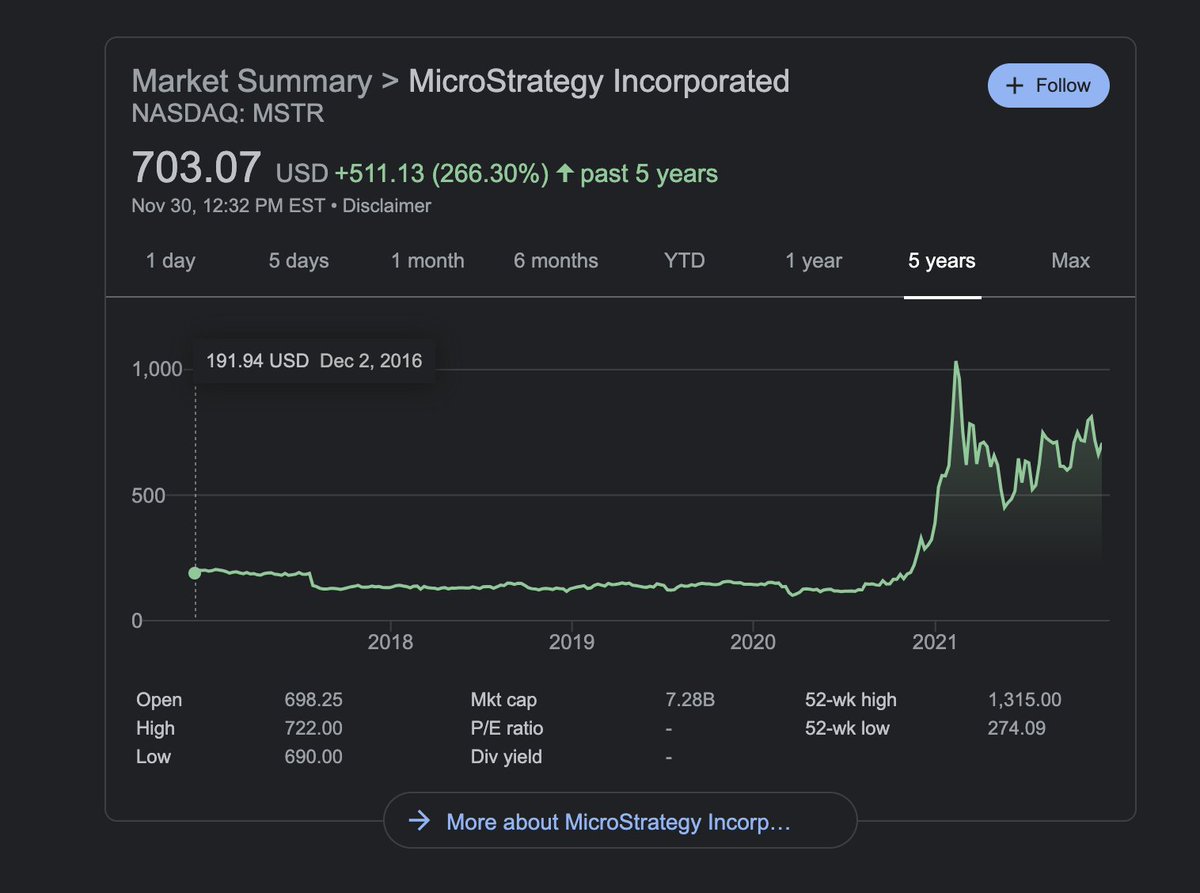Click the Low value 690.00
This screenshot has width=1200, height=893.
[x=313, y=757]
